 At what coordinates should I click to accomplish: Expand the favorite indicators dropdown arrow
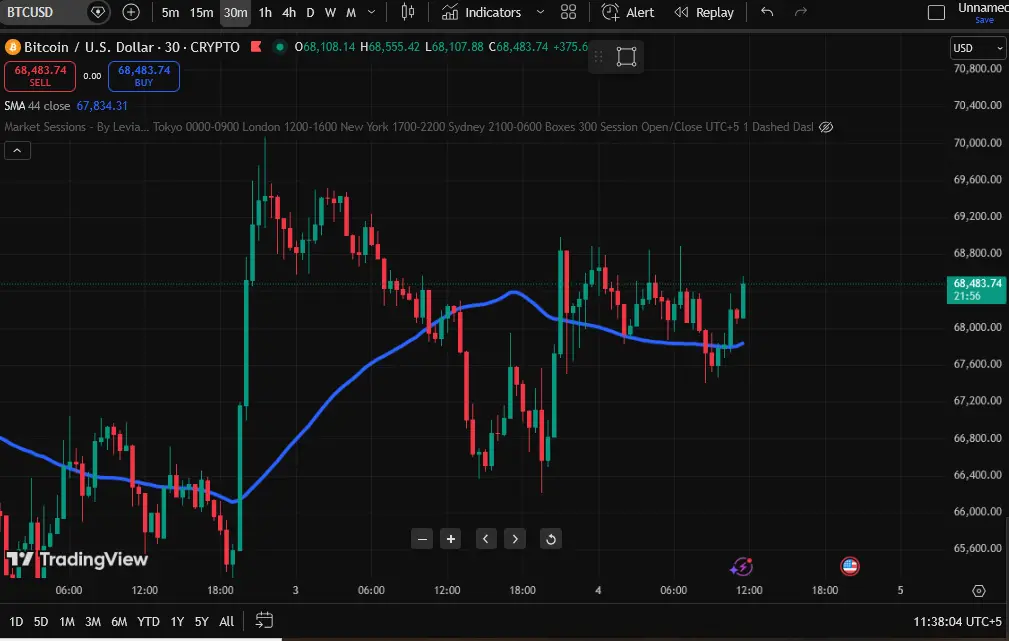(x=541, y=12)
